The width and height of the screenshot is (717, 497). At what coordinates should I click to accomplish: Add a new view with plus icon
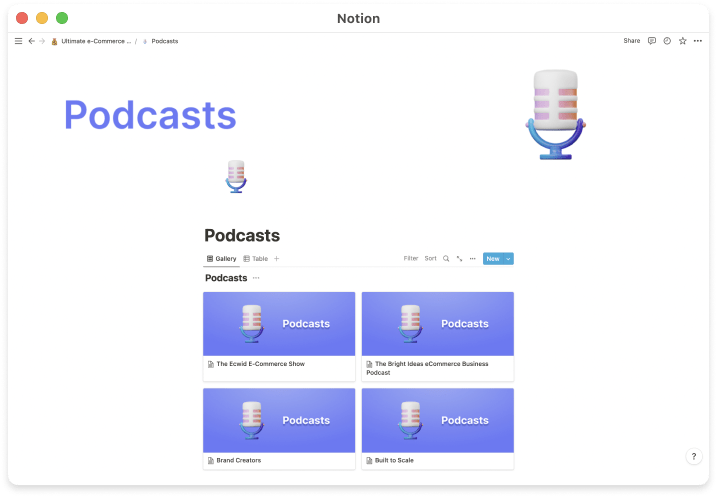click(x=277, y=259)
